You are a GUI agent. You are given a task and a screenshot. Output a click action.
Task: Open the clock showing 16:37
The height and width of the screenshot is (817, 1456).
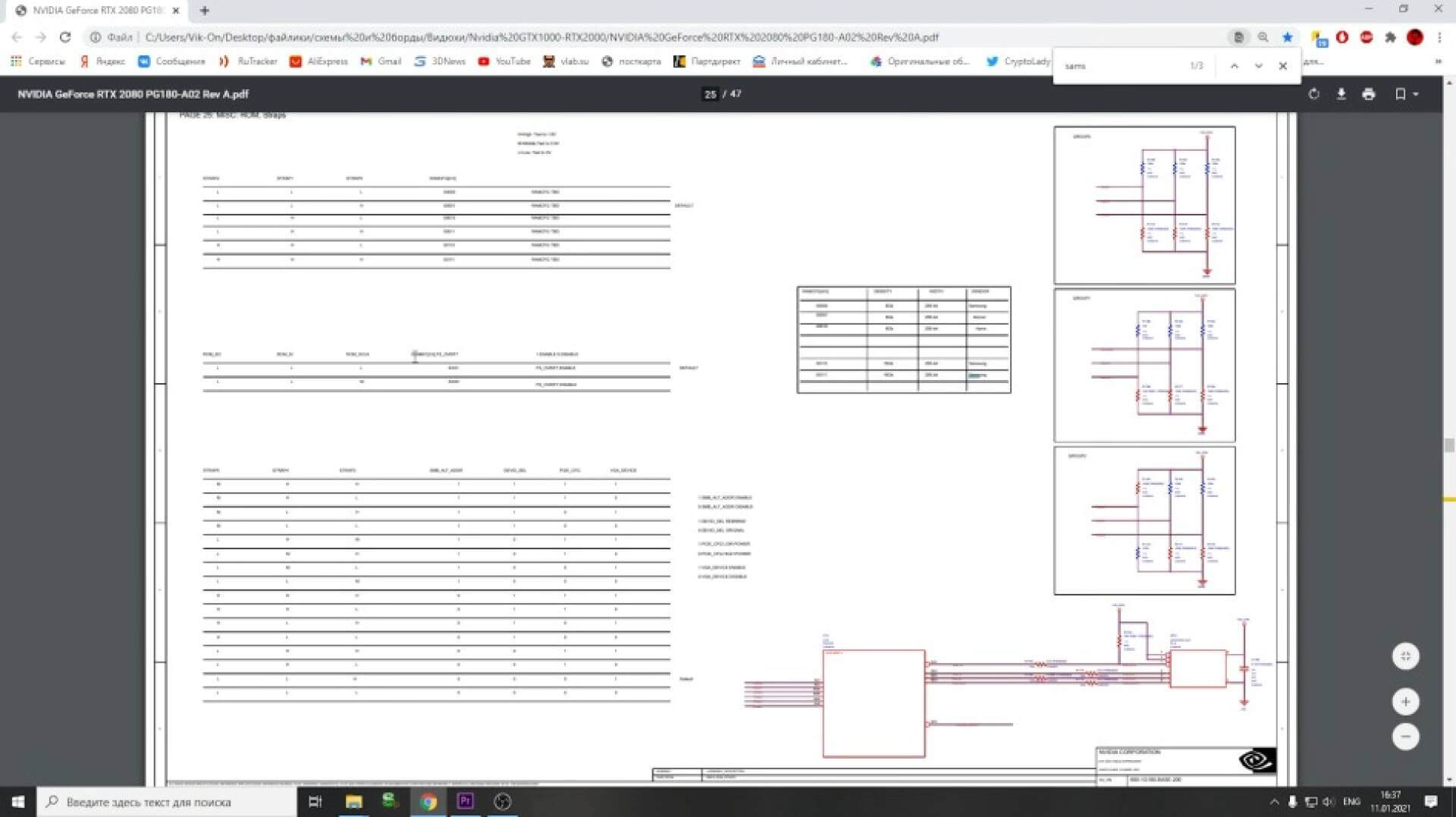1390,802
